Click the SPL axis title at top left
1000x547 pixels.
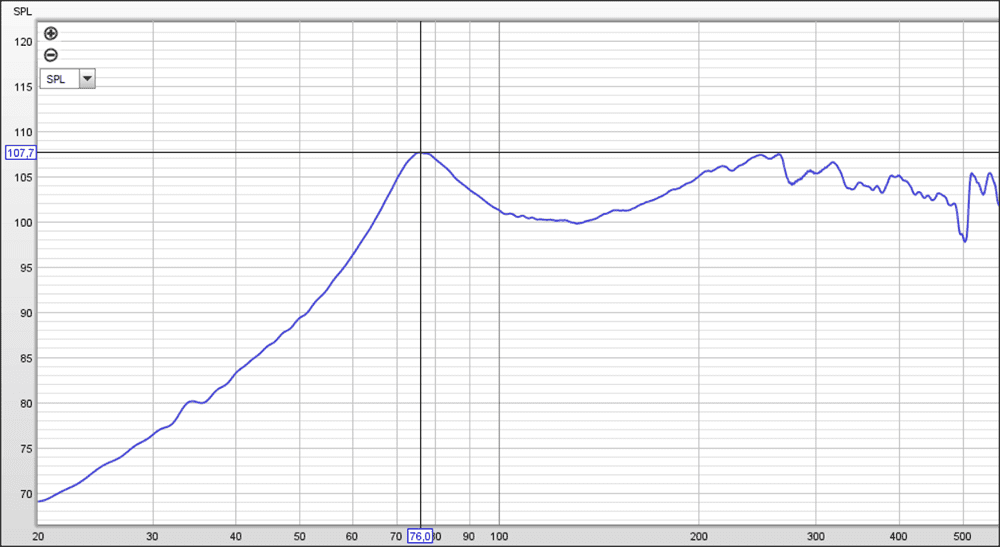pyautogui.click(x=21, y=12)
